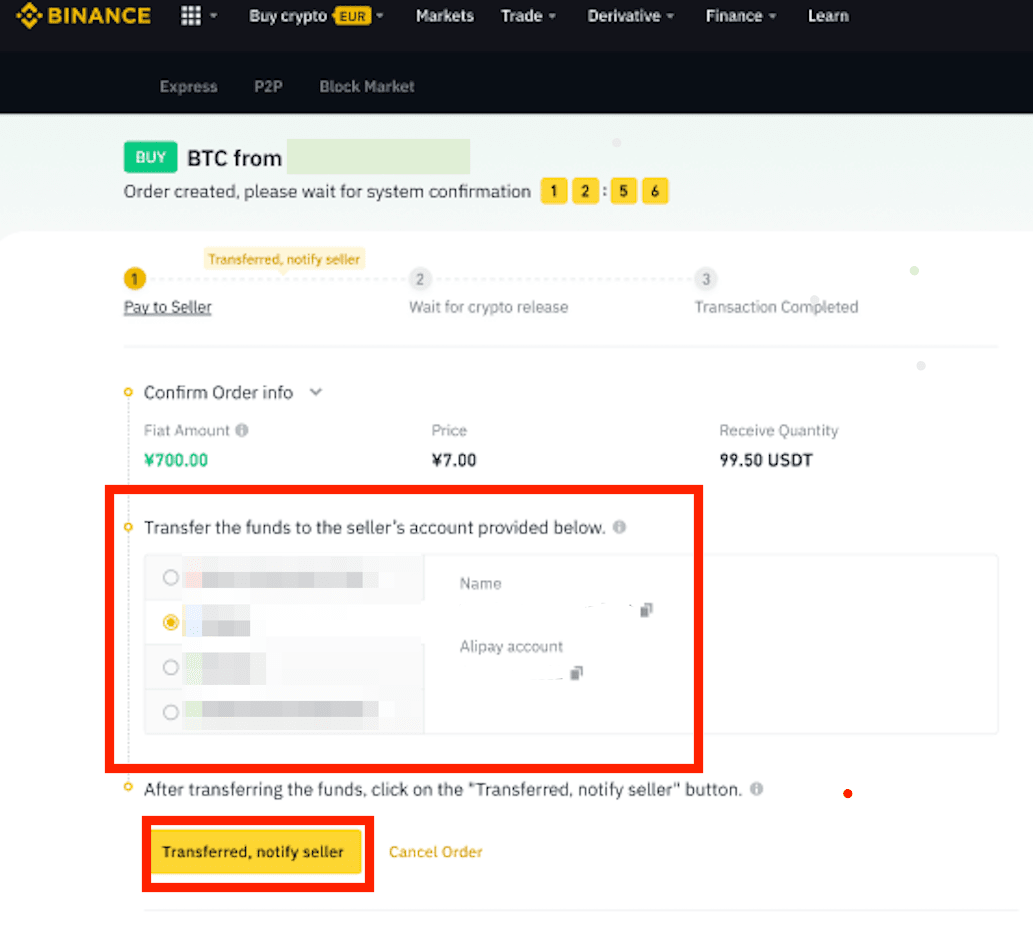Click the EUR currency badge

point(353,16)
